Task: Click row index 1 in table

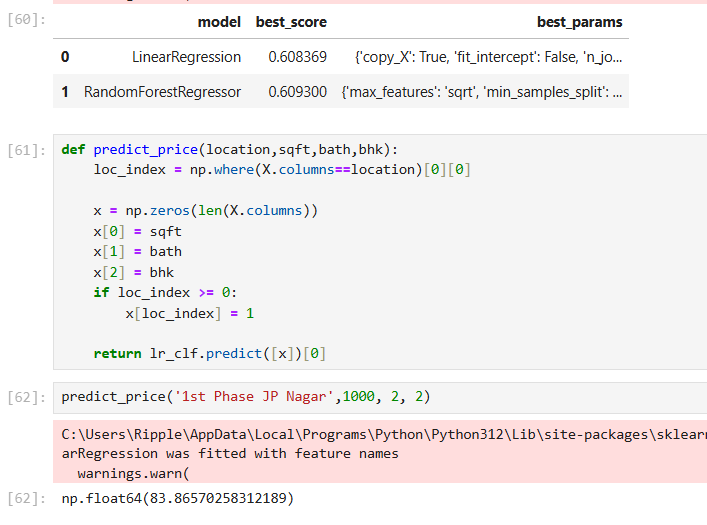Action: pos(65,92)
